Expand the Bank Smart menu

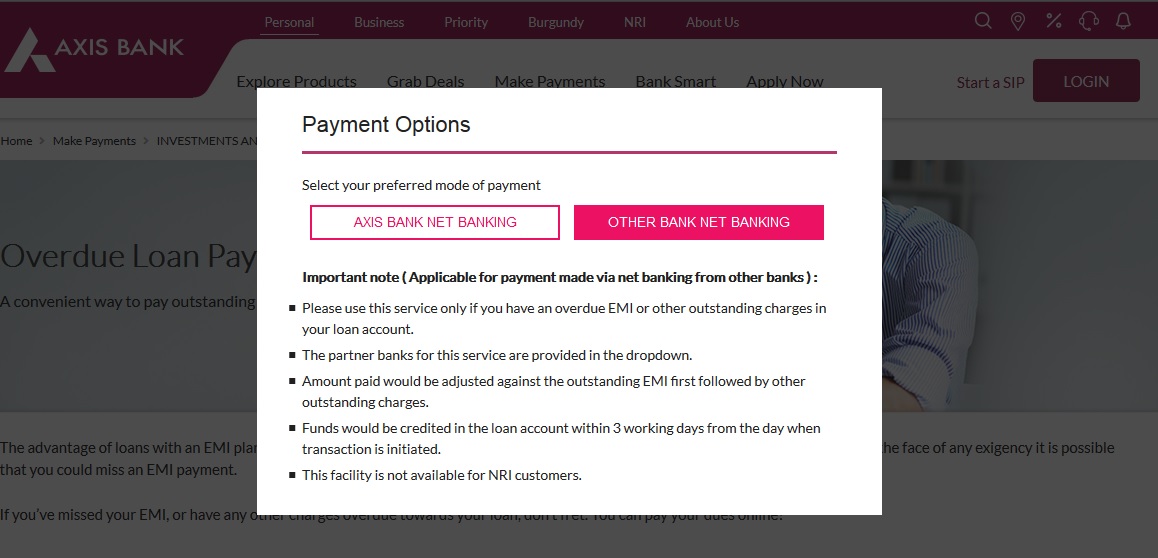pos(675,81)
